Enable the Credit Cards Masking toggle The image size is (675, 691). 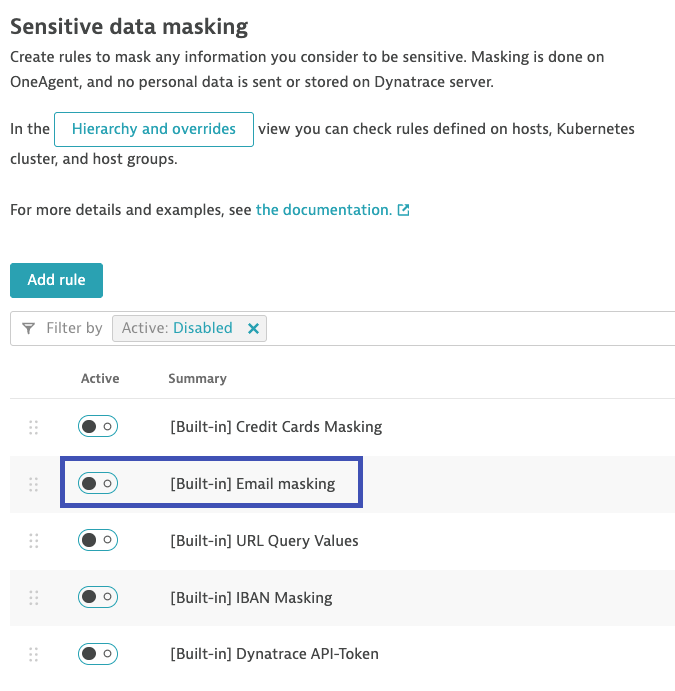tap(98, 426)
